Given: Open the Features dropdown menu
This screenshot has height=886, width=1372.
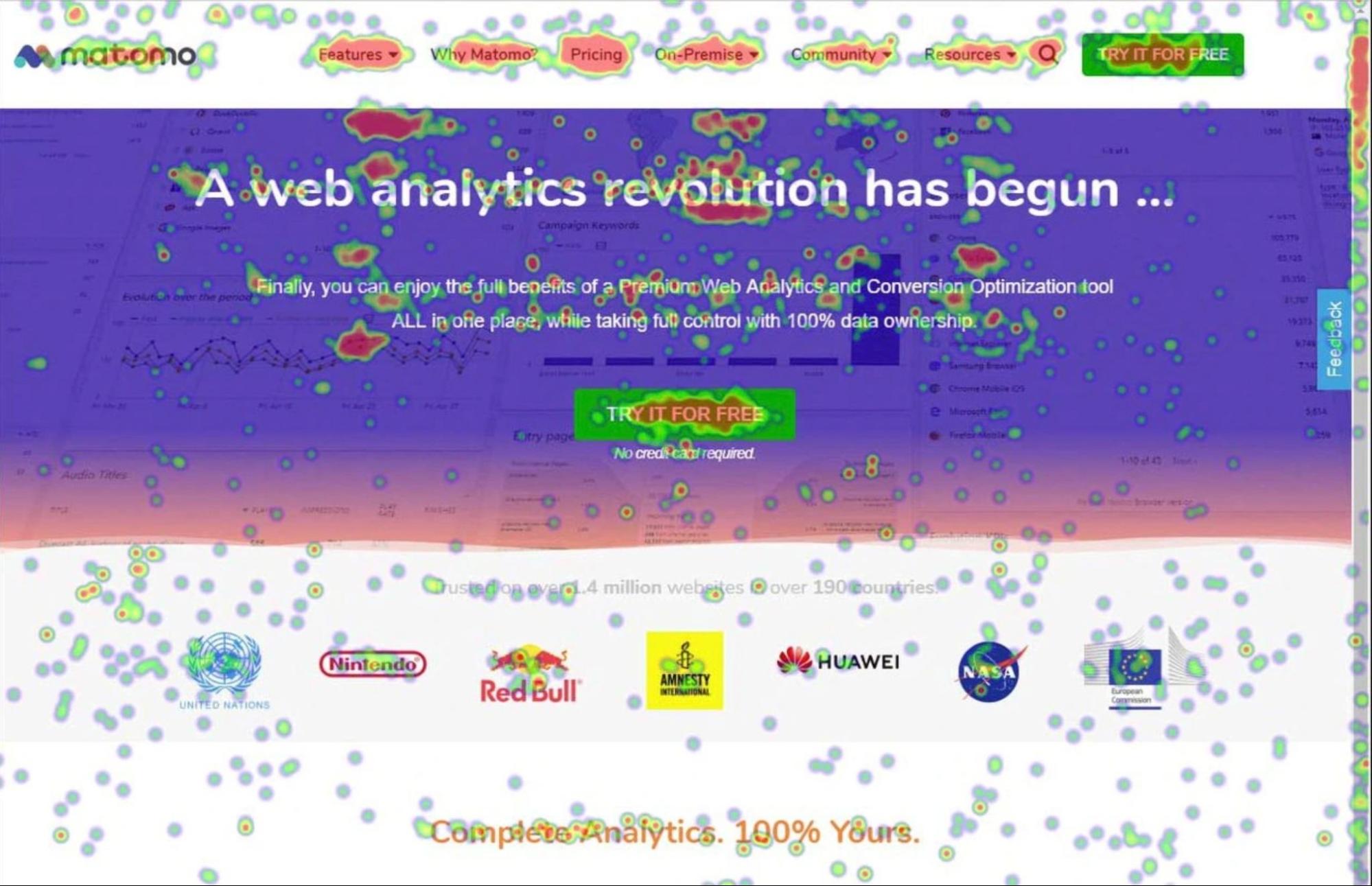Looking at the screenshot, I should coord(355,55).
